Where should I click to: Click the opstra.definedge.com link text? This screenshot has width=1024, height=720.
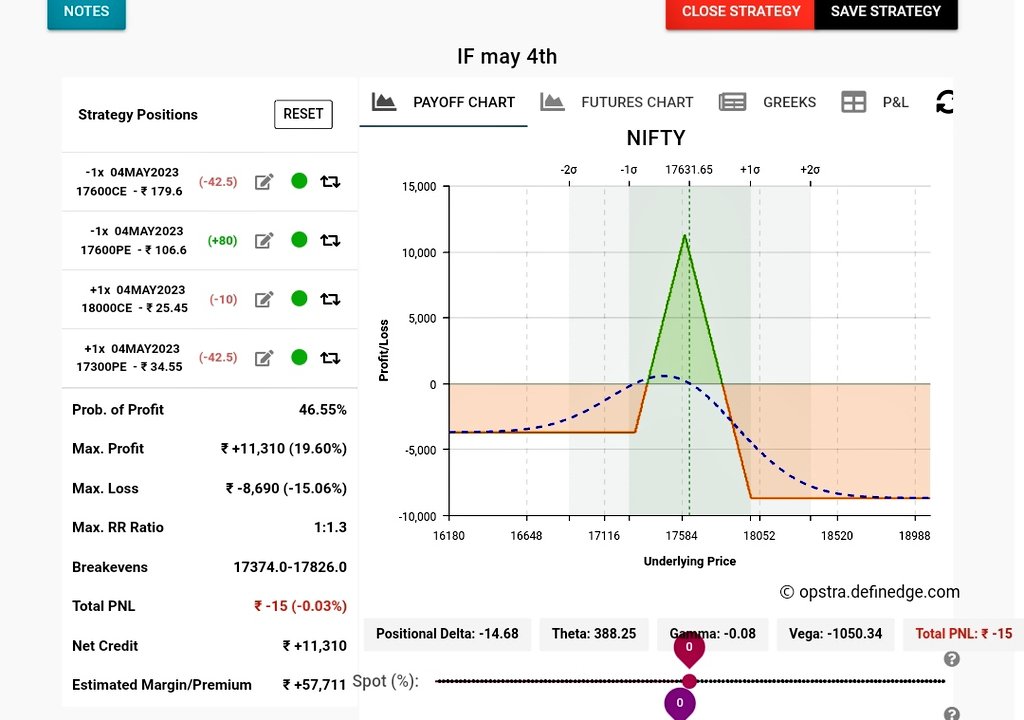(870, 592)
